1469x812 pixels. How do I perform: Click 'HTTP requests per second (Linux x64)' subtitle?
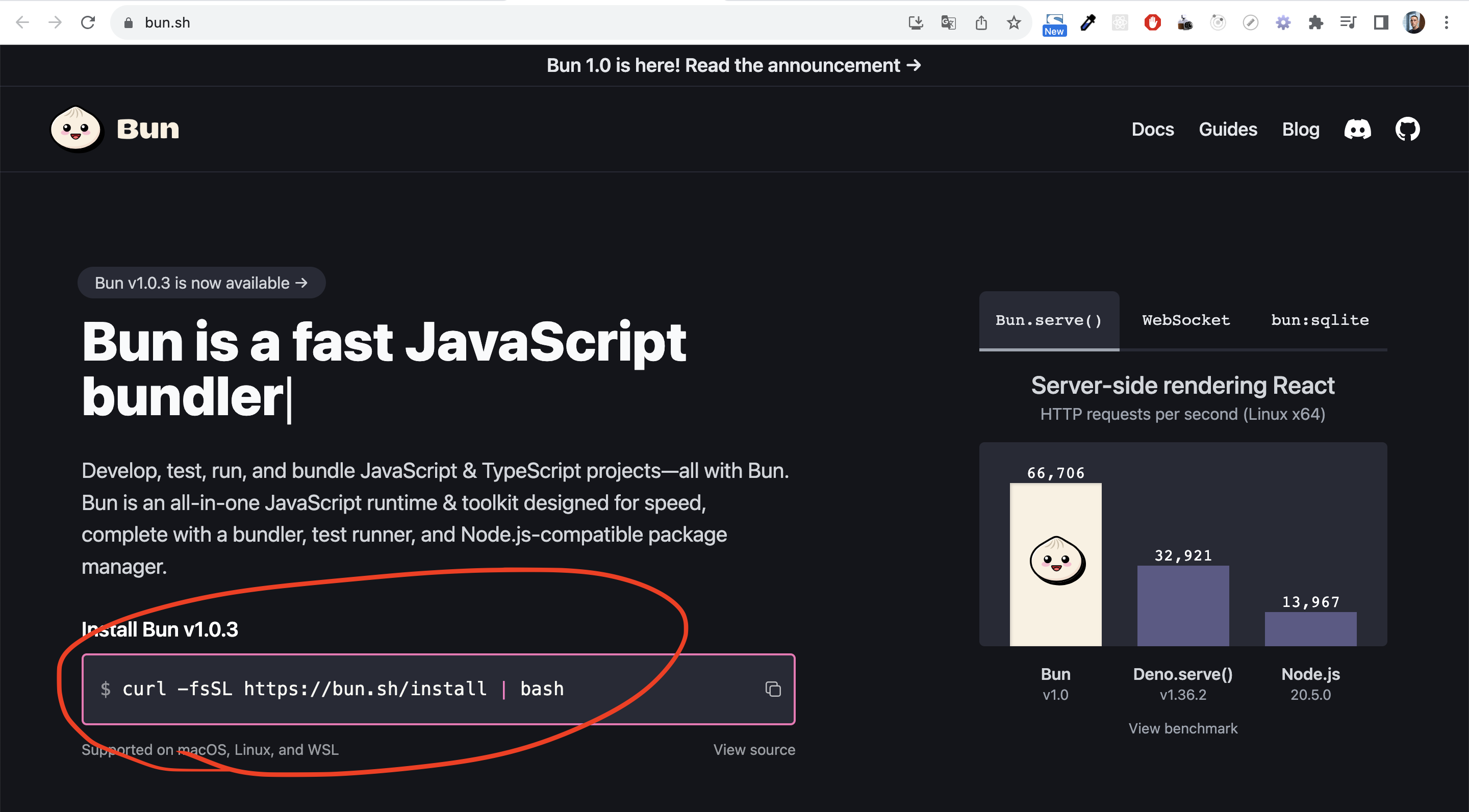coord(1183,414)
